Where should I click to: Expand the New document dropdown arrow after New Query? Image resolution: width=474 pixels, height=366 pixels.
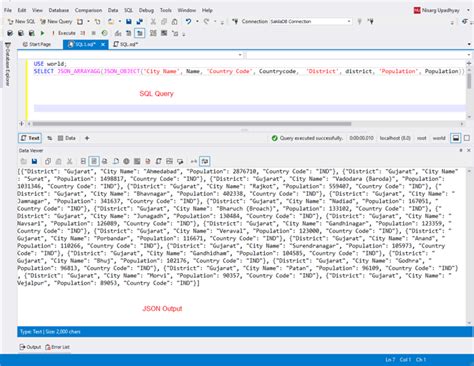point(88,22)
